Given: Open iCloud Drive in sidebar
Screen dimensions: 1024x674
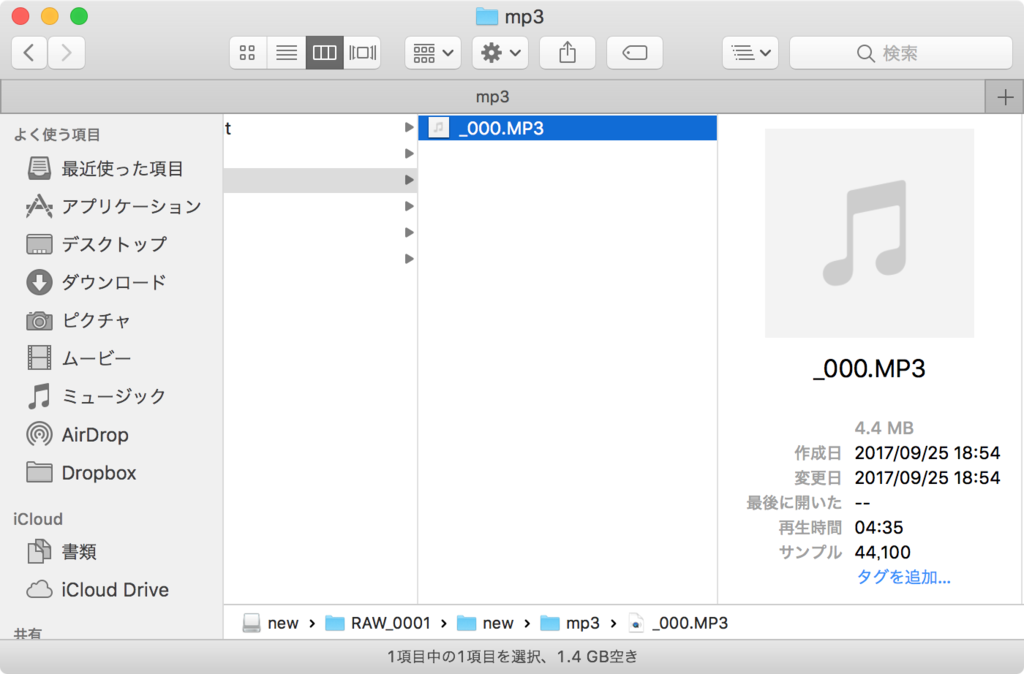Looking at the screenshot, I should [x=97, y=589].
